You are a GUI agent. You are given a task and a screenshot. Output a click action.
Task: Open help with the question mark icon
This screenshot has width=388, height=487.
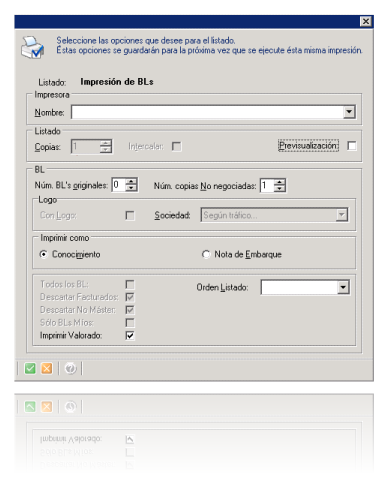pyautogui.click(x=70, y=368)
